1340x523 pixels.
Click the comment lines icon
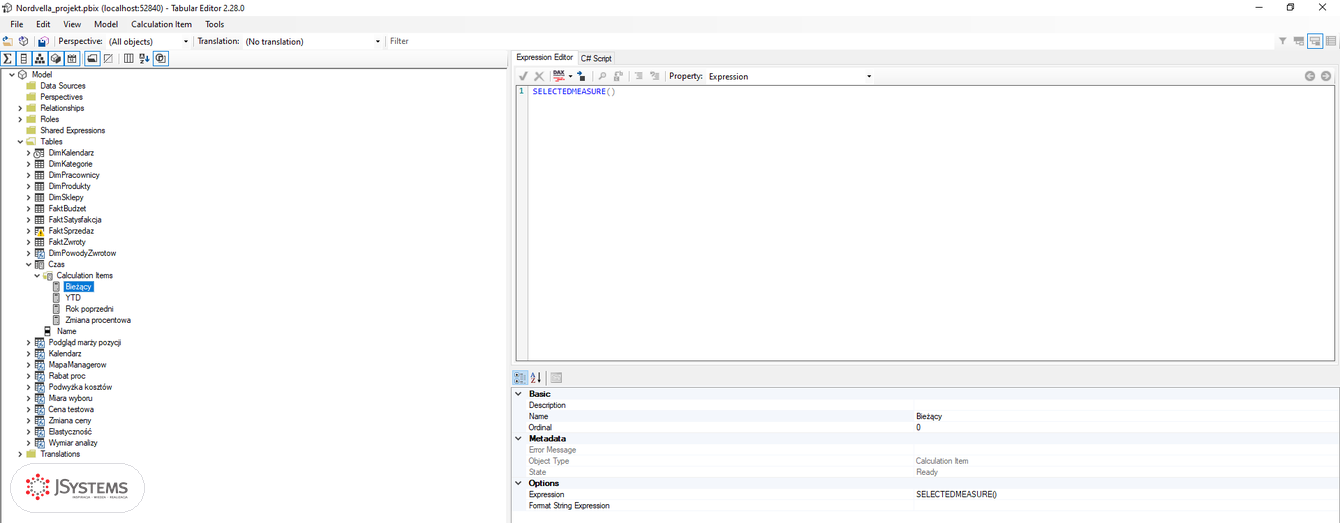(x=639, y=76)
